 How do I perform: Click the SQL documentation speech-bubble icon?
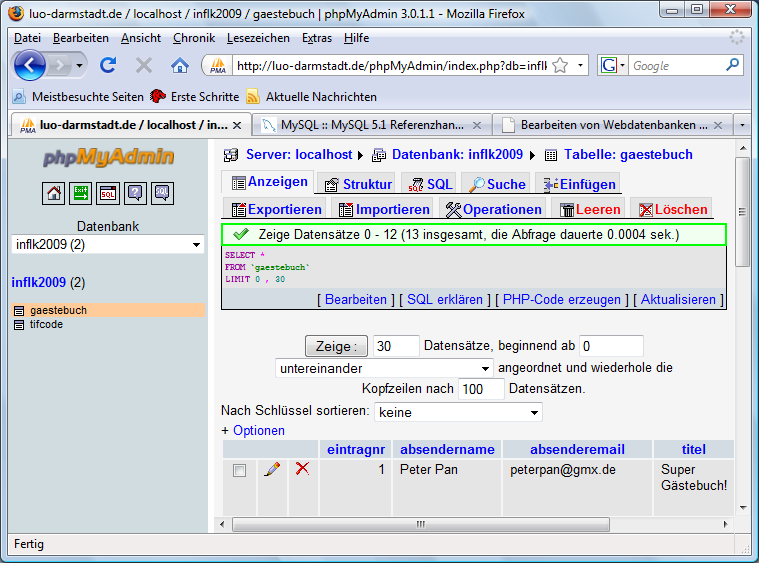[162, 193]
